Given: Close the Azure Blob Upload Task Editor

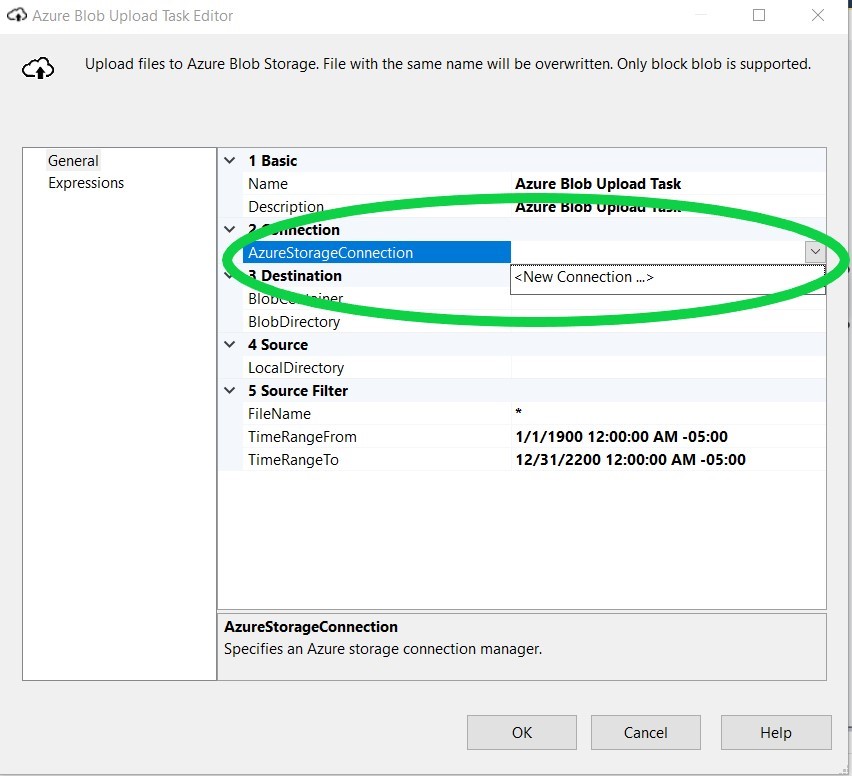Looking at the screenshot, I should [818, 15].
